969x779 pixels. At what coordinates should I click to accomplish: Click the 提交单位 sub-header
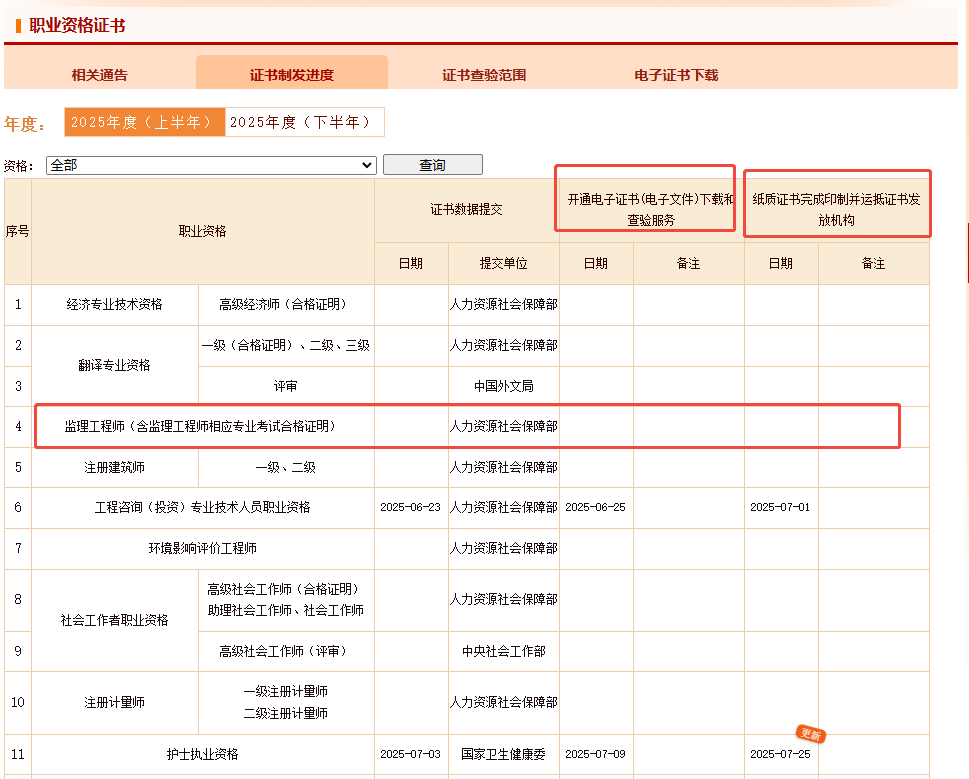point(504,263)
